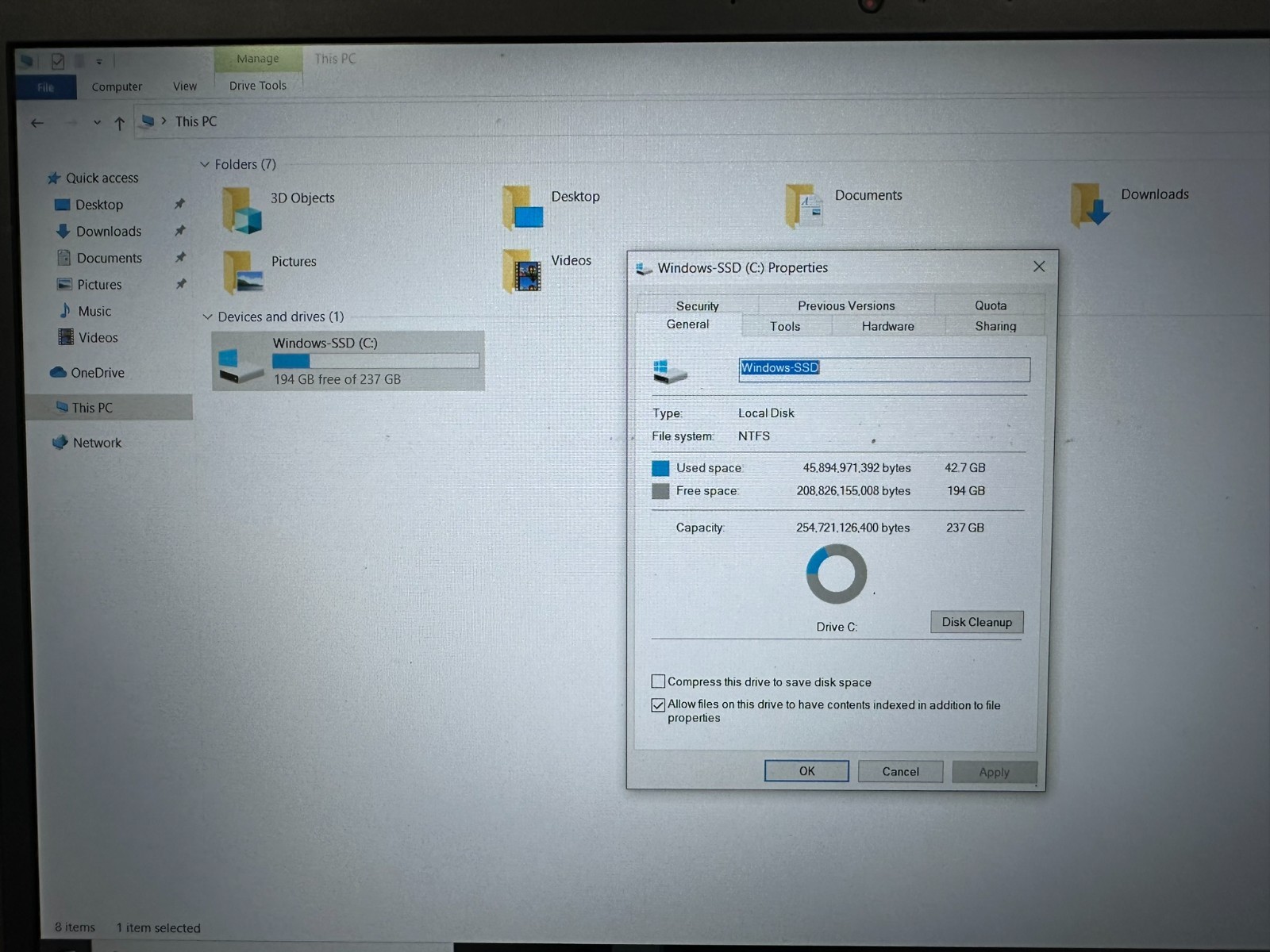Click the Videos film icon in navigation pane
1270x952 pixels.
(66, 337)
